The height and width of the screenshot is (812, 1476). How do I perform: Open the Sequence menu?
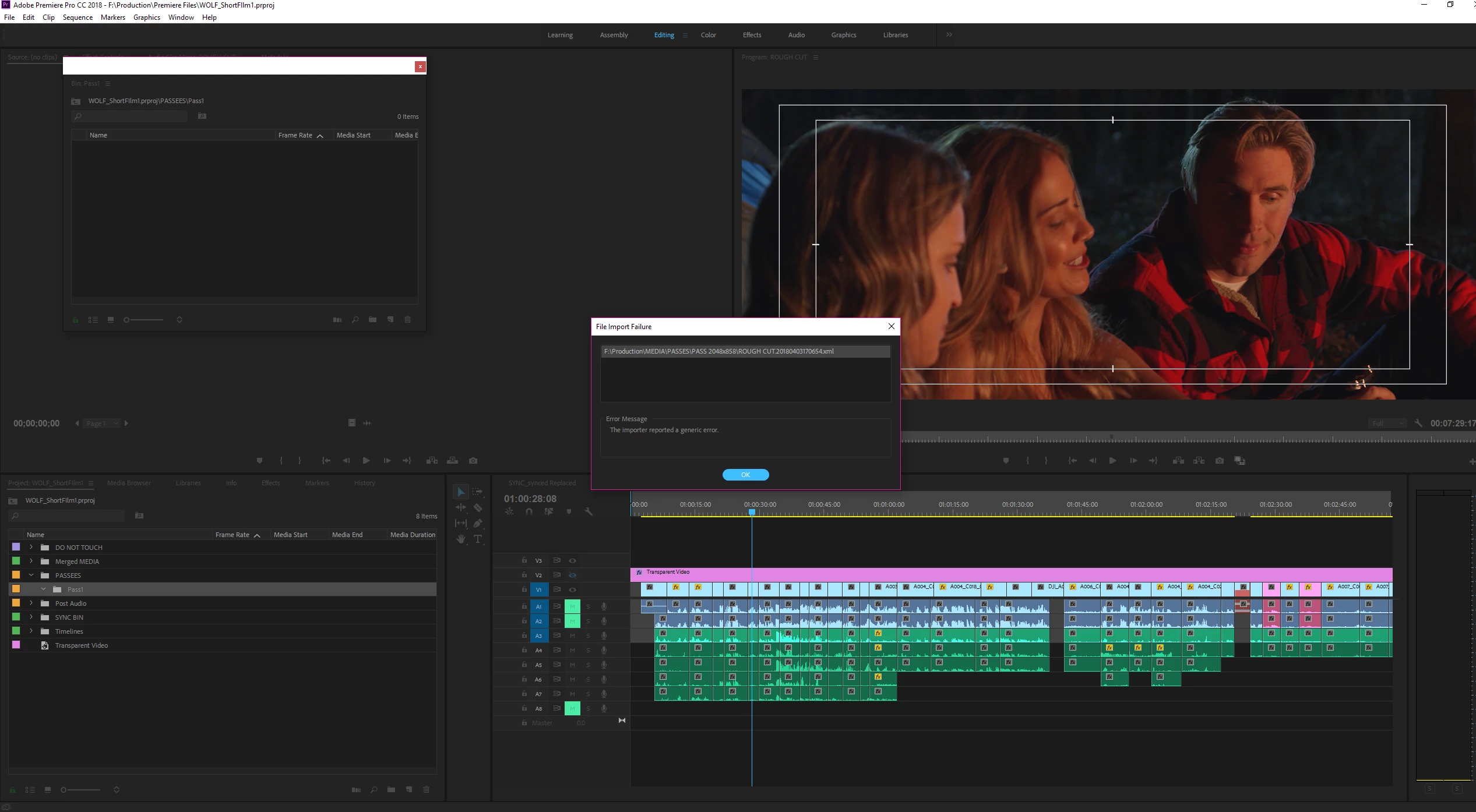coord(78,17)
